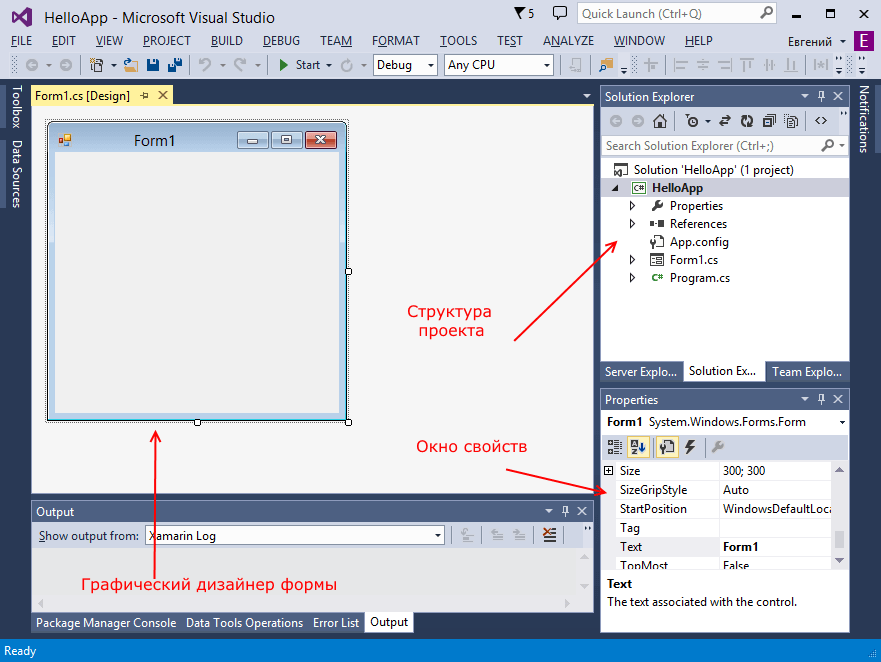Click the Refresh icon in Solution Explorer
This screenshot has width=881, height=662.
[746, 121]
